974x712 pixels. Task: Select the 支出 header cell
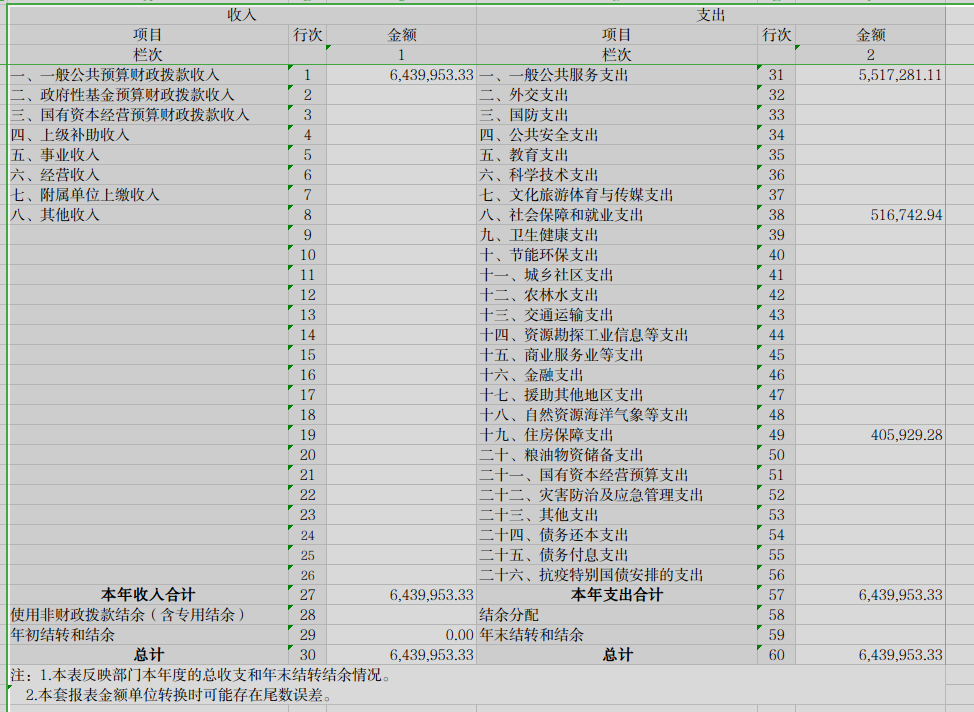click(x=710, y=15)
